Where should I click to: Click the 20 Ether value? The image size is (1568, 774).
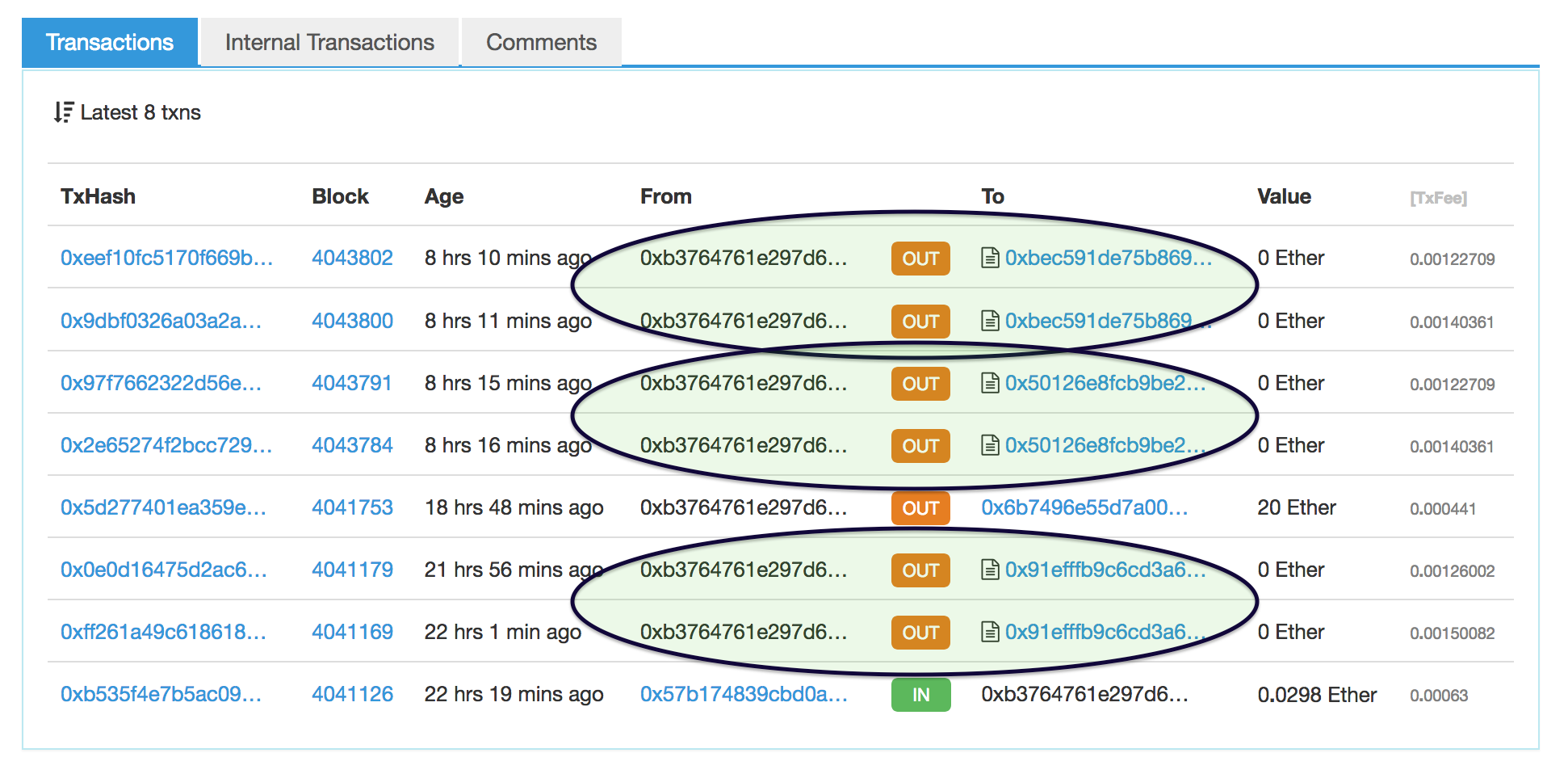(1297, 507)
